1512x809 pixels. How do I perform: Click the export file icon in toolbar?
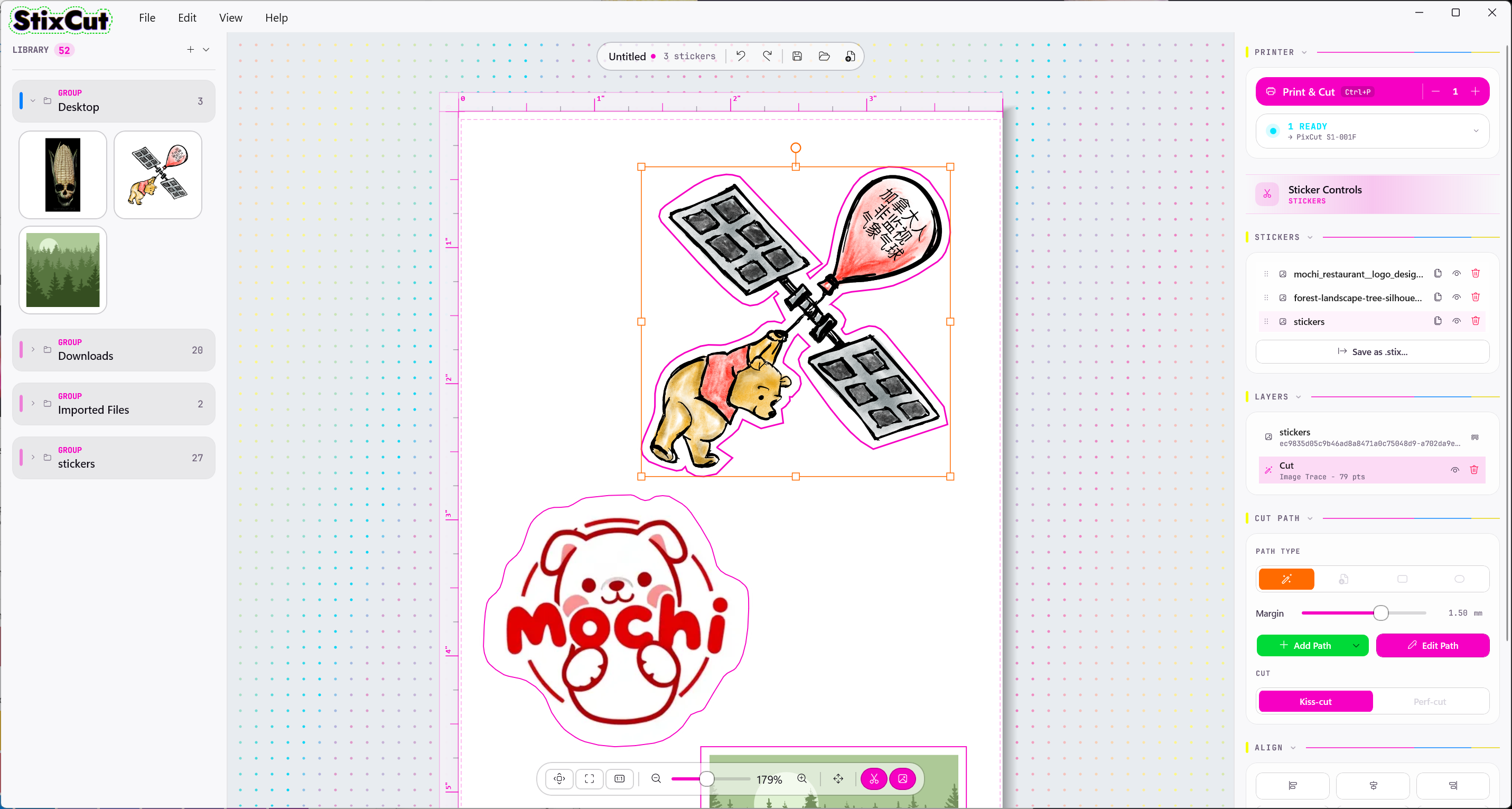850,57
